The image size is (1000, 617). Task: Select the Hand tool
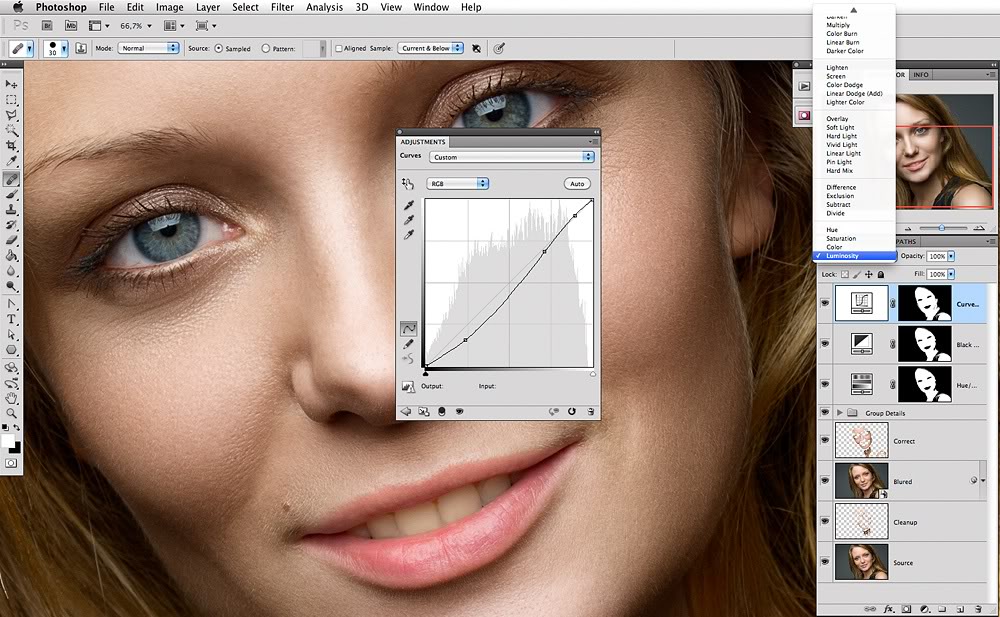coord(11,399)
